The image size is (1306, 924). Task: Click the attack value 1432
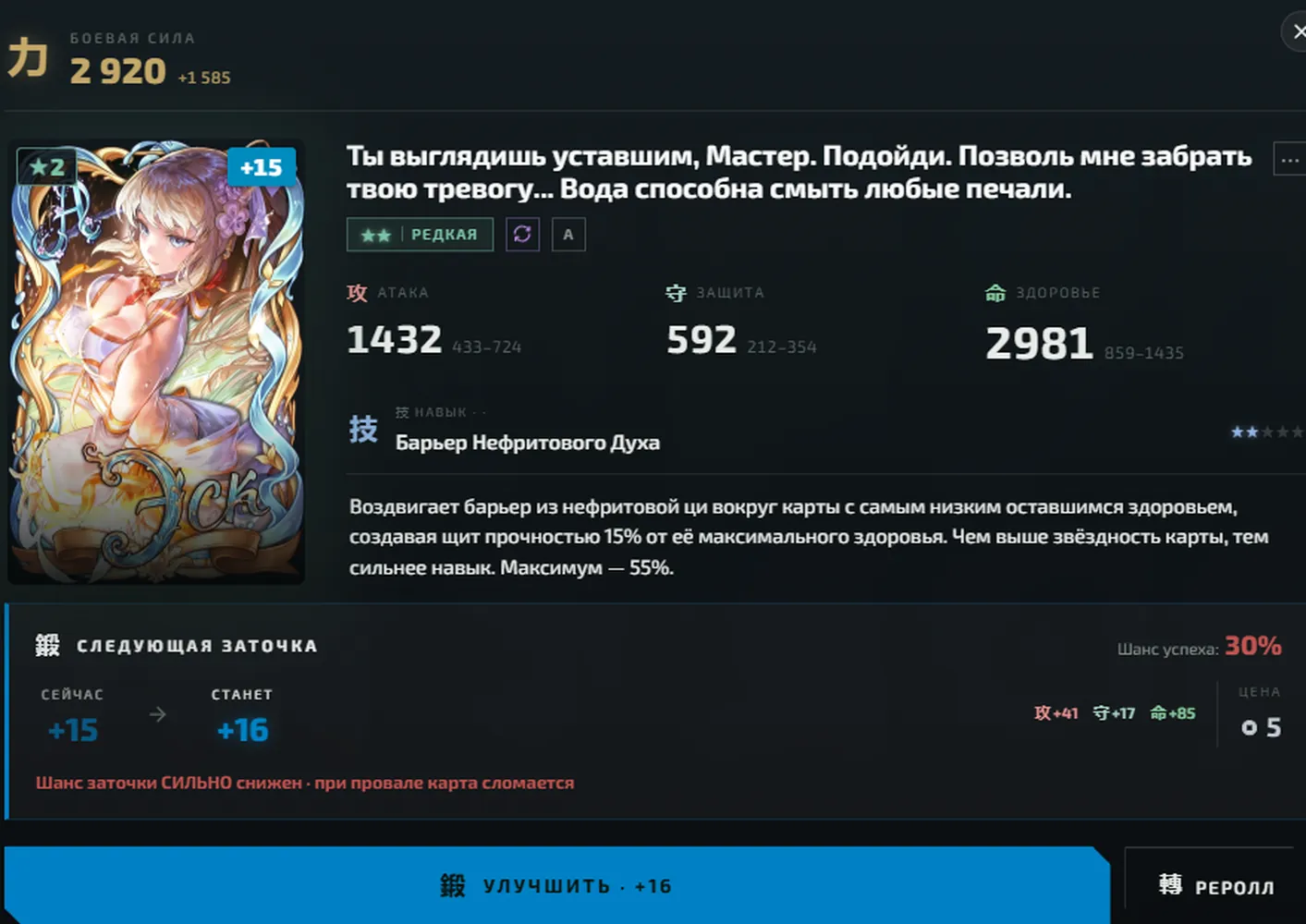pos(395,340)
